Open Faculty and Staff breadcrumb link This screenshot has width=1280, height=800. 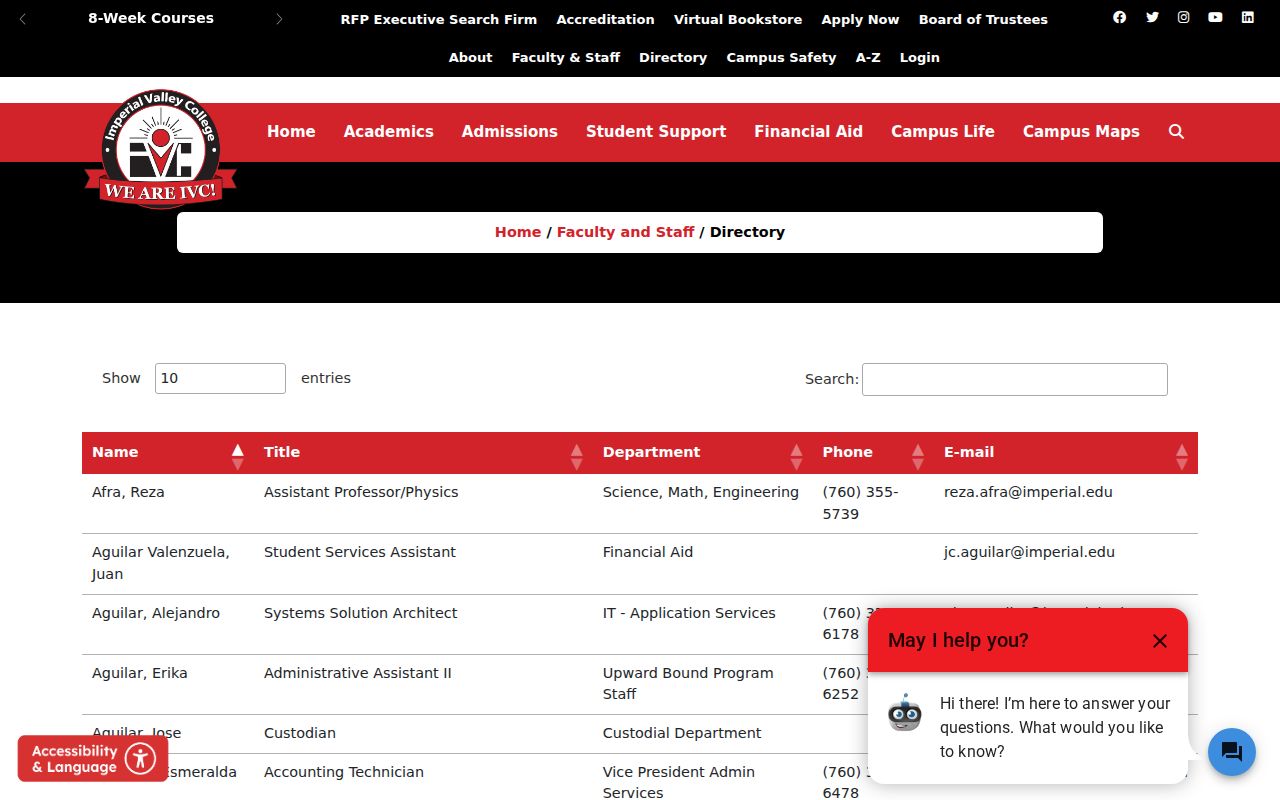[x=625, y=232]
